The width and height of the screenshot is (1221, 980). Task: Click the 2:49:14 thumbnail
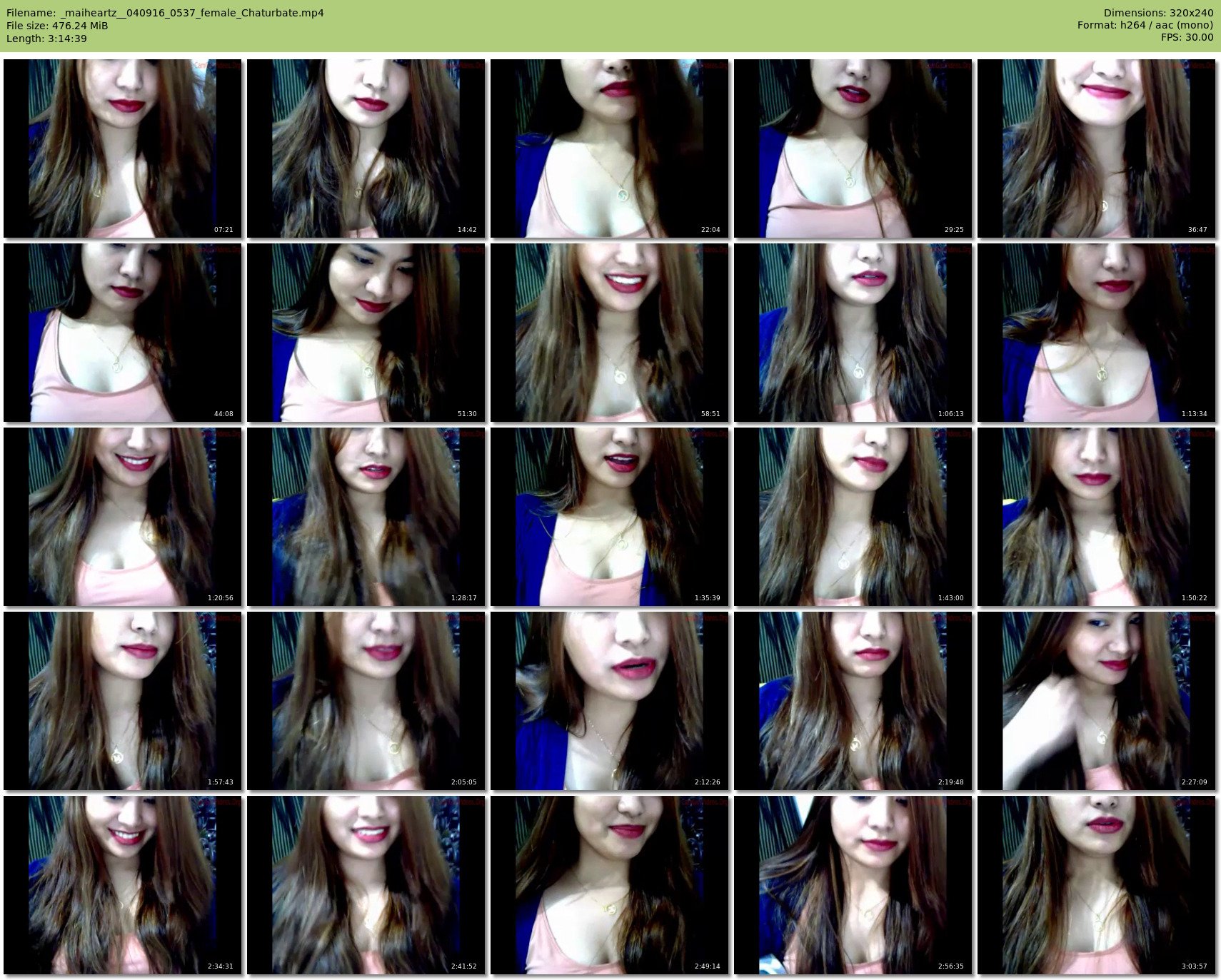click(x=609, y=885)
